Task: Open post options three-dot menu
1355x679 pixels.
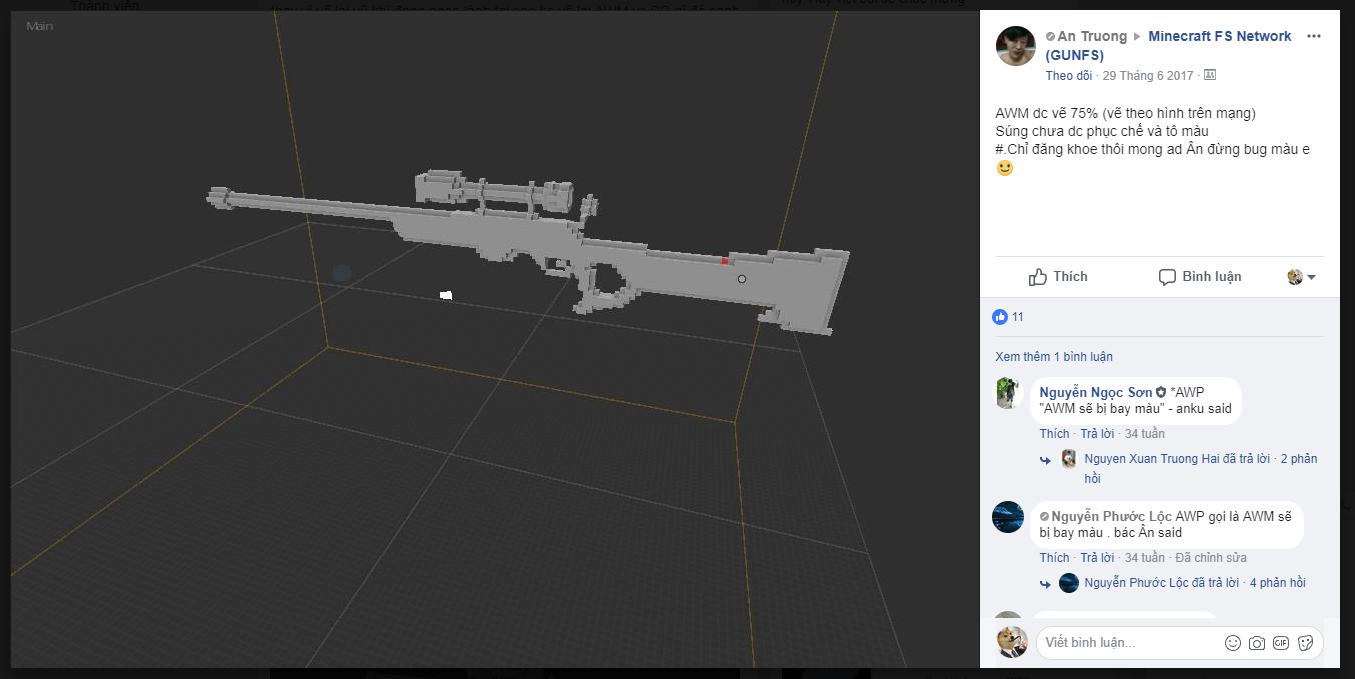Action: [x=1314, y=36]
